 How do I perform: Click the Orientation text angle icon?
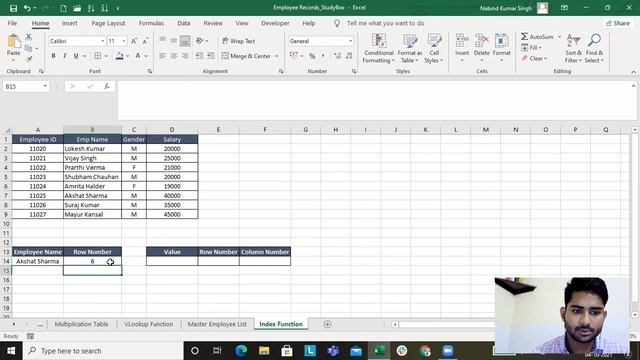[x=200, y=41]
